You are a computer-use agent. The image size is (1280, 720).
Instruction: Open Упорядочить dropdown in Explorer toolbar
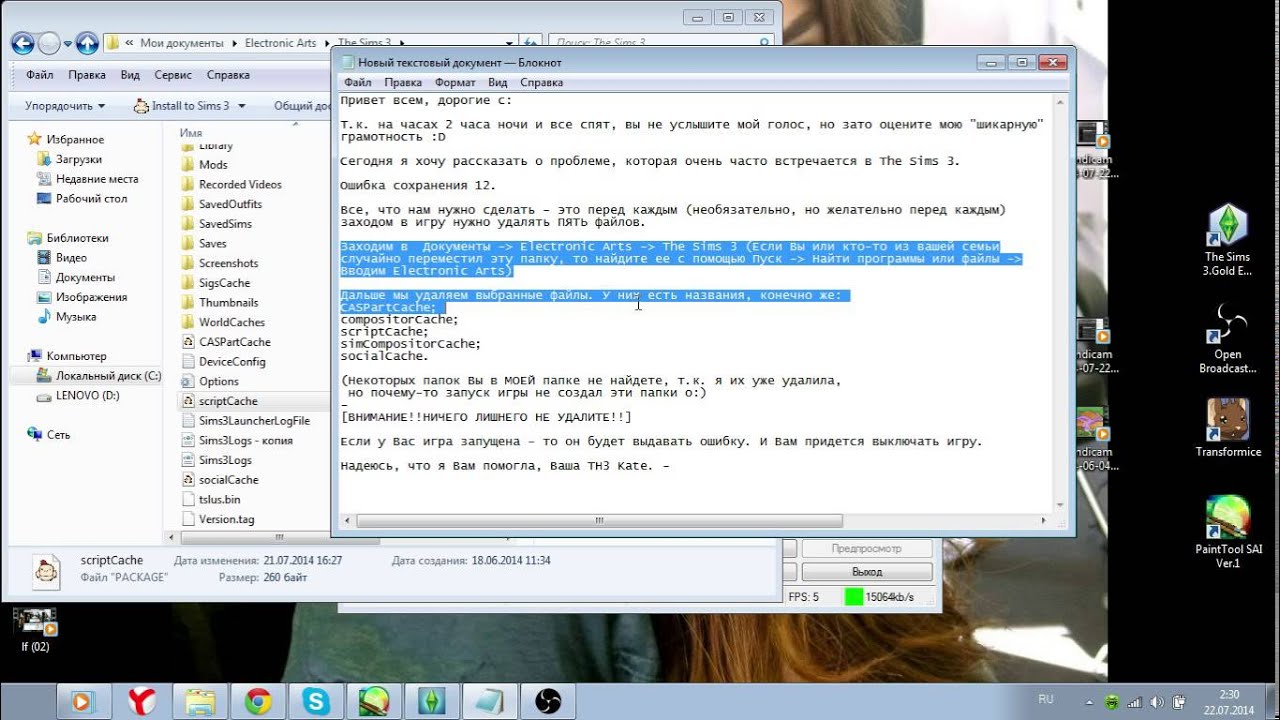pos(65,106)
